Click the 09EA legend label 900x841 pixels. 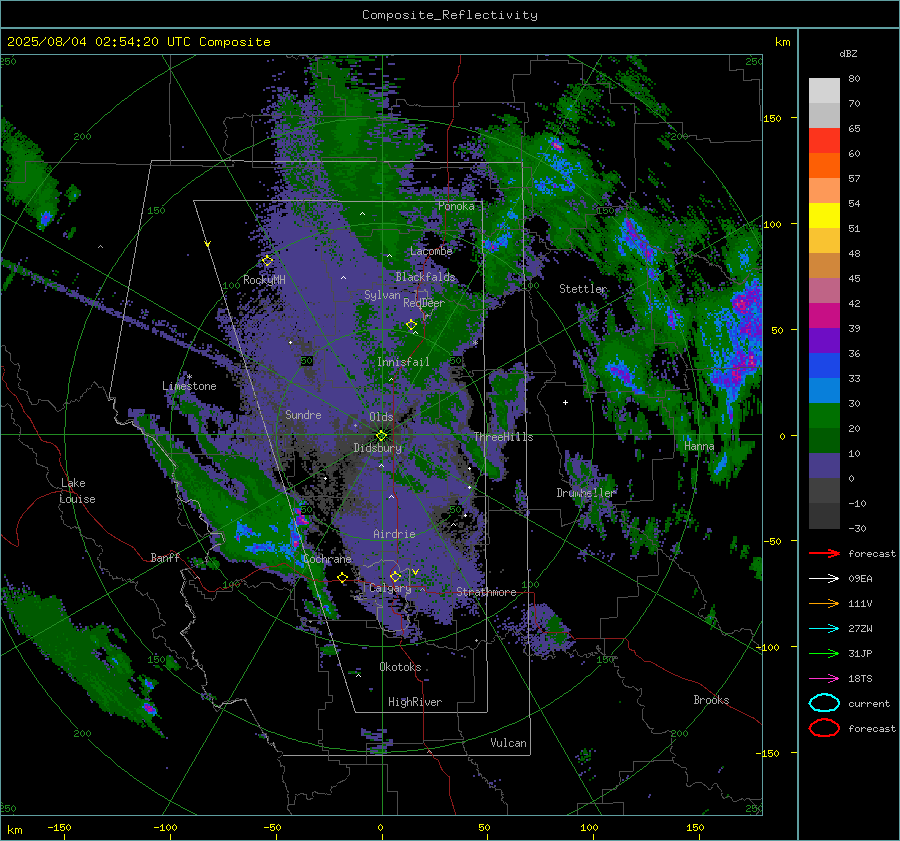click(860, 579)
